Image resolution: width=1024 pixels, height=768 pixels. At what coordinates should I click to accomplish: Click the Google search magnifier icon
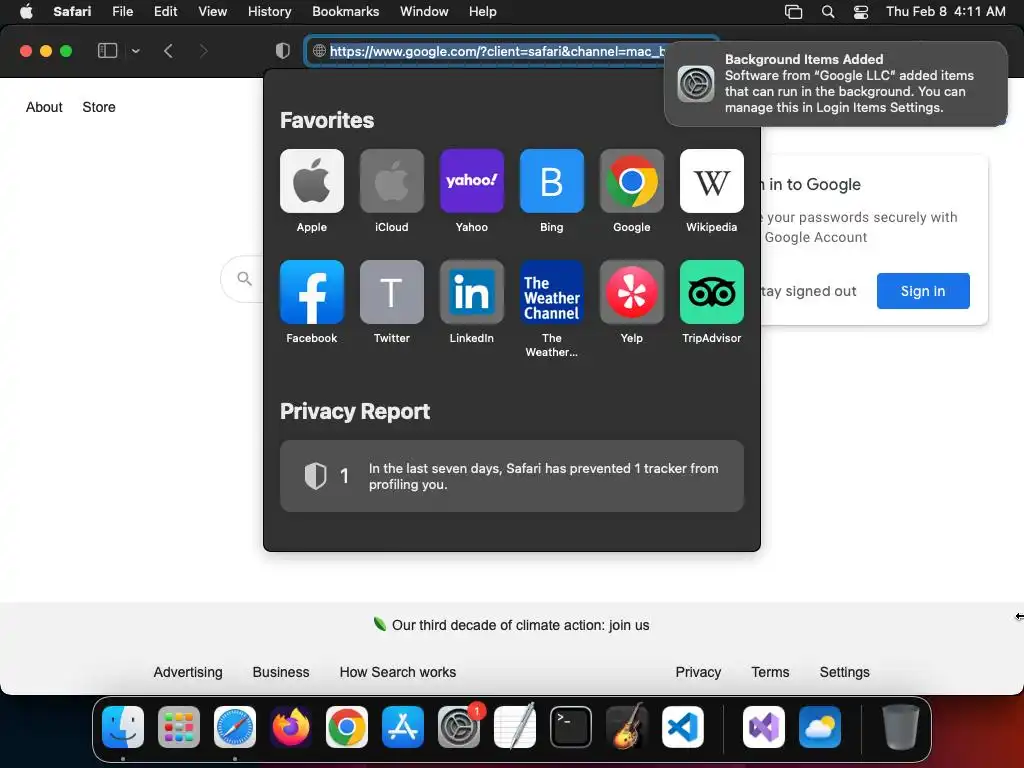click(x=244, y=279)
